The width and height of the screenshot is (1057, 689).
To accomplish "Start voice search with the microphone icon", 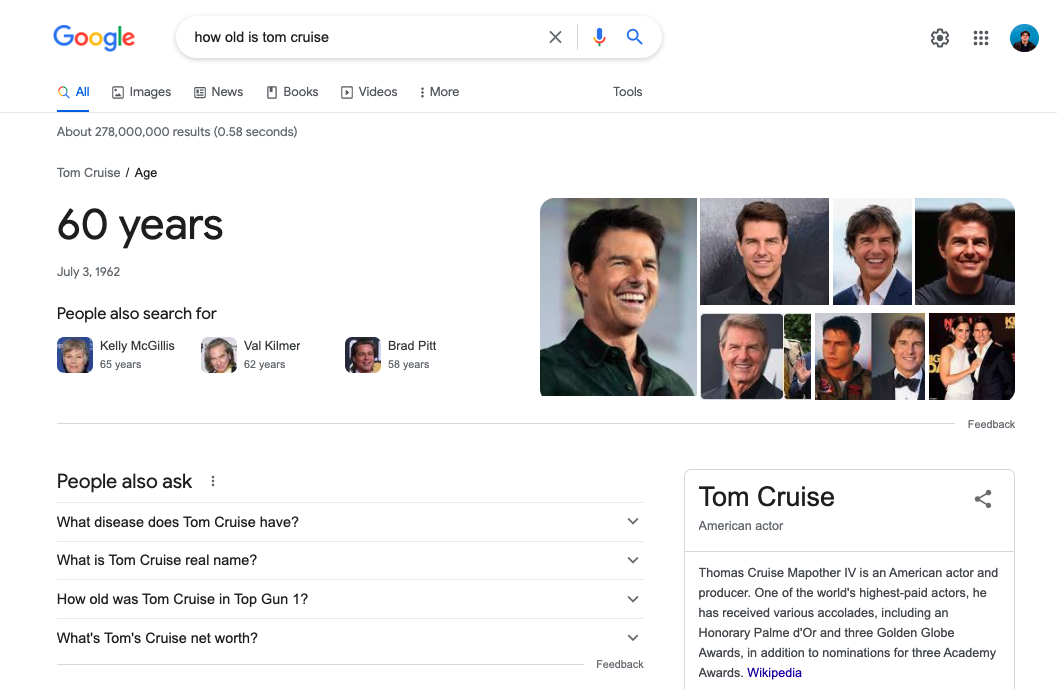I will [599, 37].
